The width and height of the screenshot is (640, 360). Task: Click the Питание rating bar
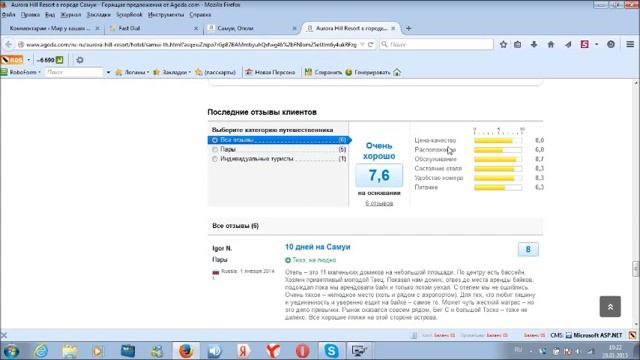(x=498, y=187)
